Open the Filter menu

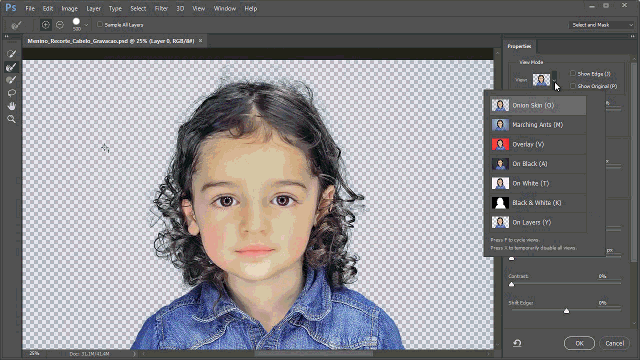point(161,8)
